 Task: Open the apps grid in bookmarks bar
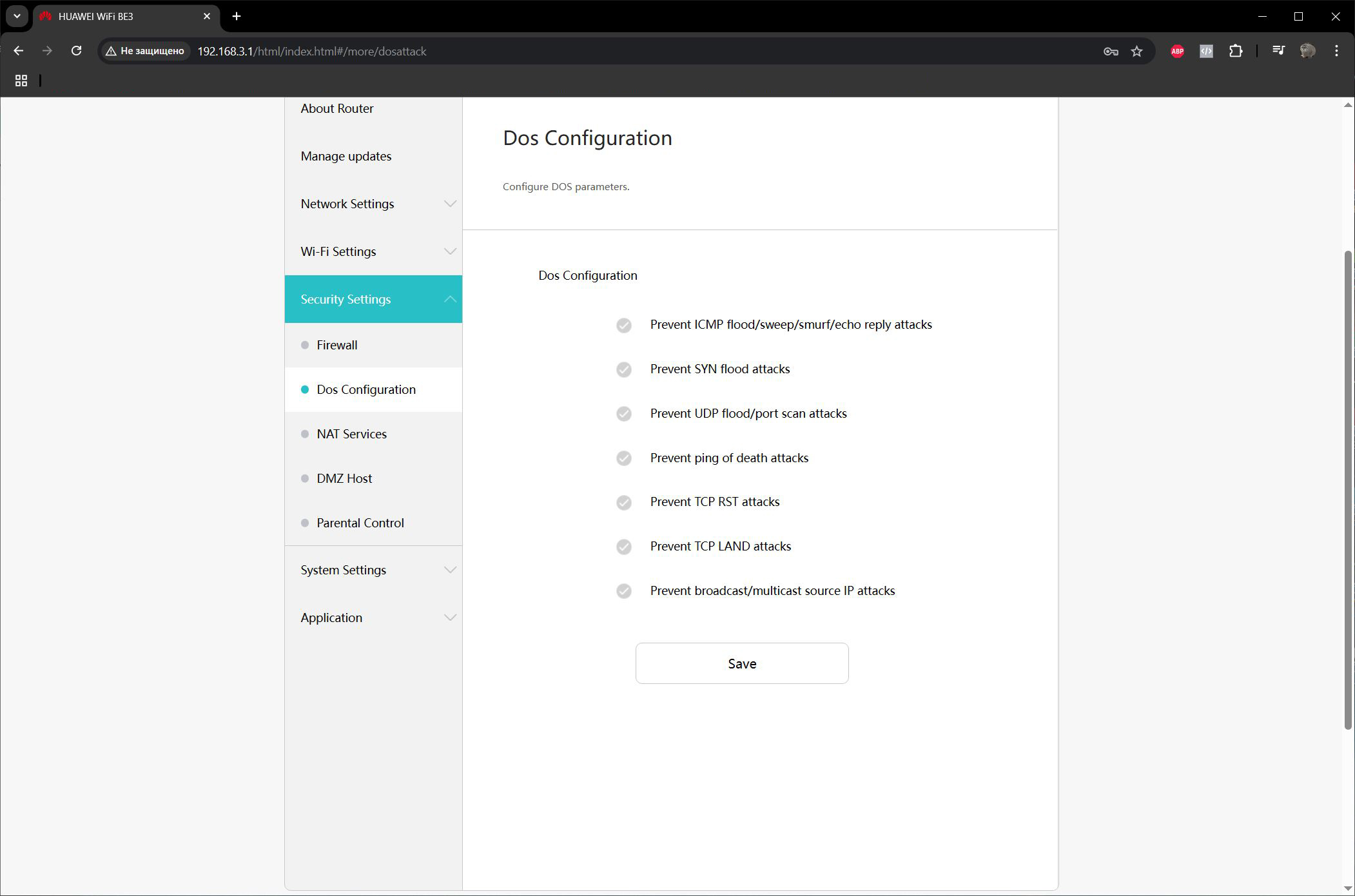pos(21,81)
